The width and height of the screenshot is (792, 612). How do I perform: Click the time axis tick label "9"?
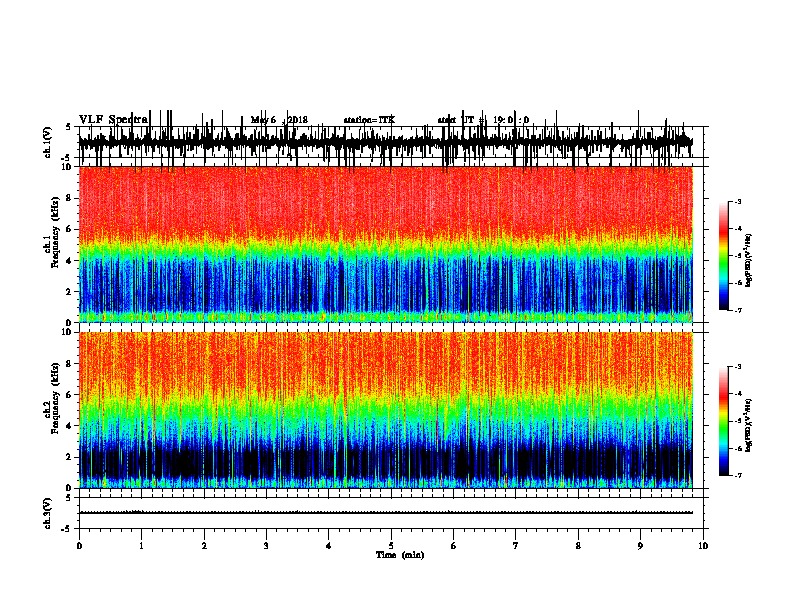coord(640,546)
